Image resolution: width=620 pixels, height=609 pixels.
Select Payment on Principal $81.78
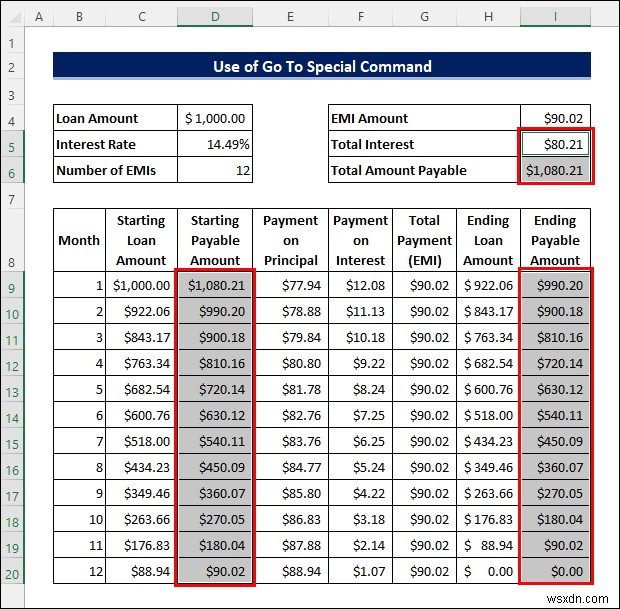tap(290, 389)
